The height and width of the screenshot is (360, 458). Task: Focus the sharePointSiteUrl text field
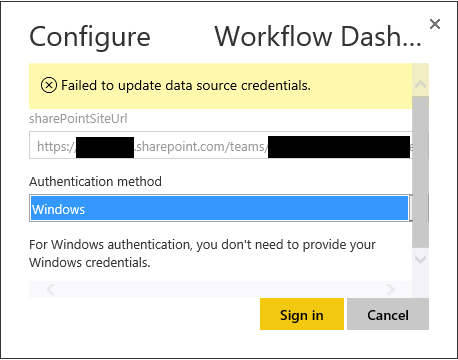[x=221, y=145]
